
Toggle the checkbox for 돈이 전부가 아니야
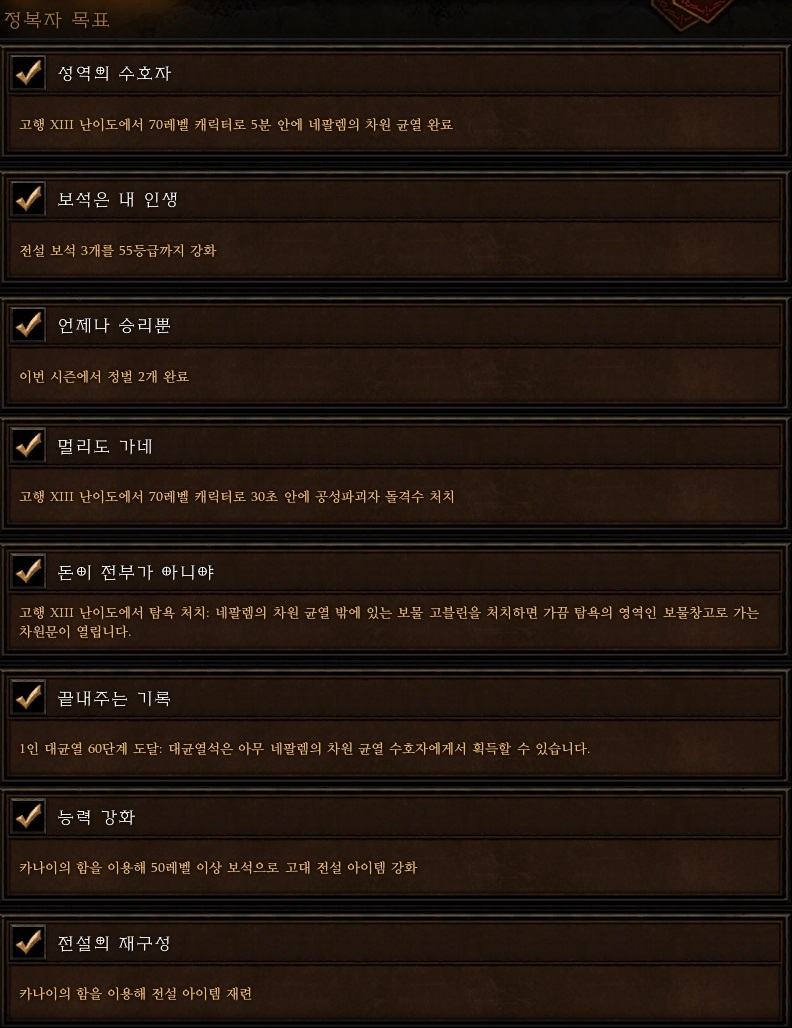[28, 571]
